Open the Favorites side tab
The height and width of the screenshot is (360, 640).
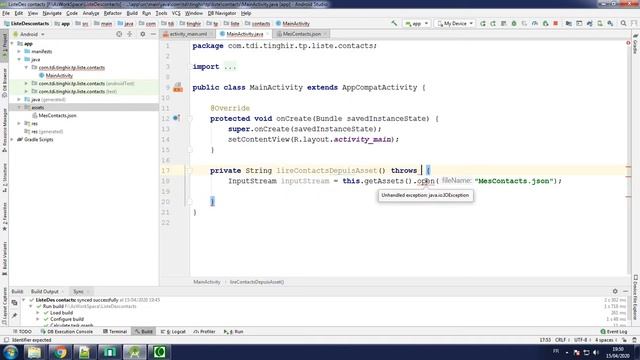pos(4,216)
